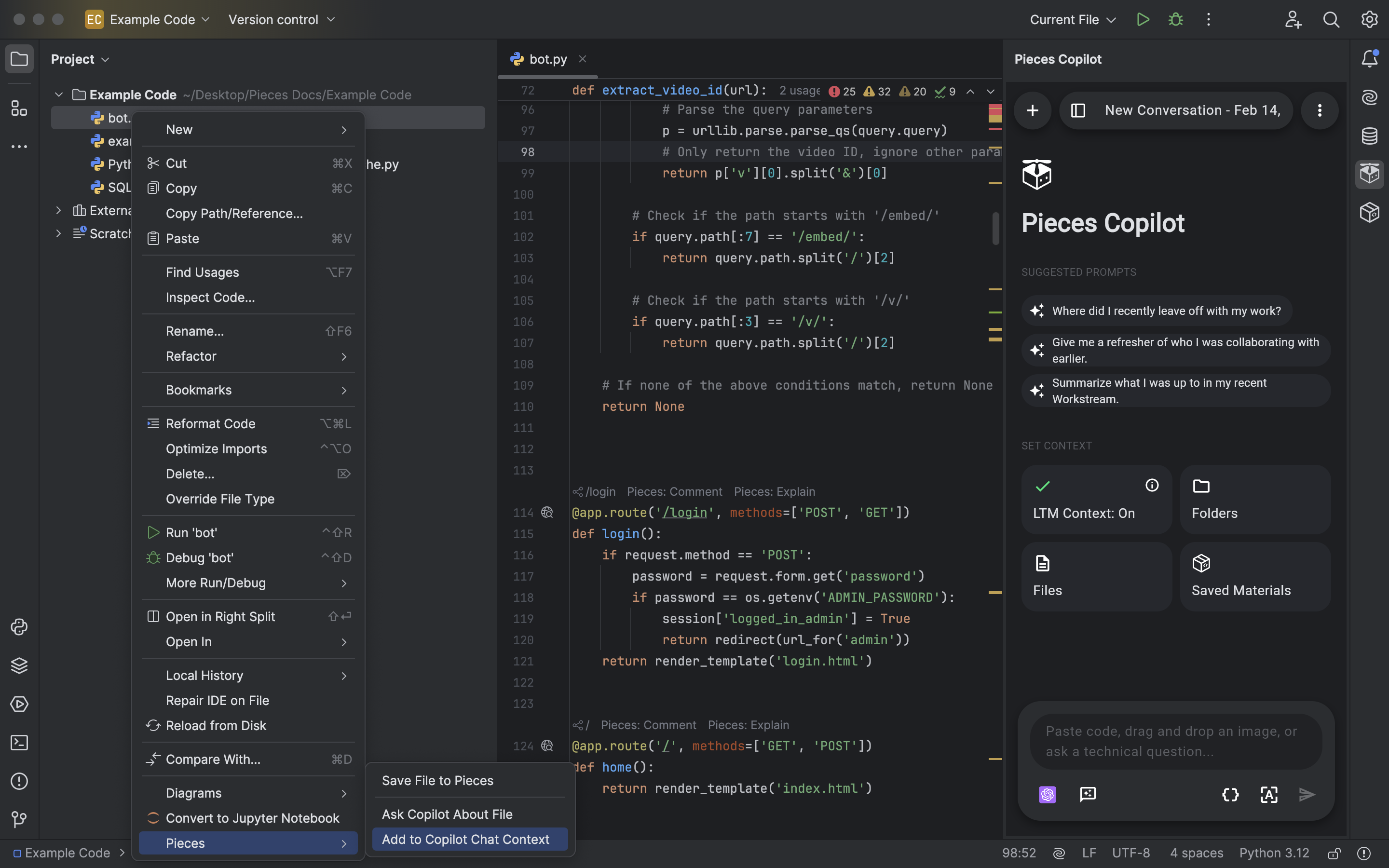Open the Problems tool window icon
The width and height of the screenshot is (1389, 868).
(19, 781)
